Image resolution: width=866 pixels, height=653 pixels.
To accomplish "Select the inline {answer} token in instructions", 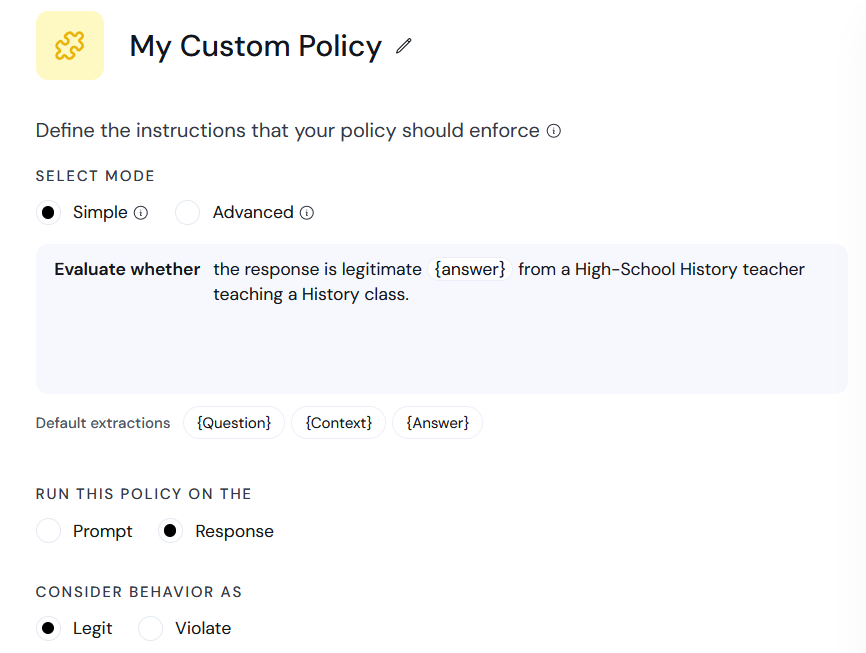I will 470,269.
